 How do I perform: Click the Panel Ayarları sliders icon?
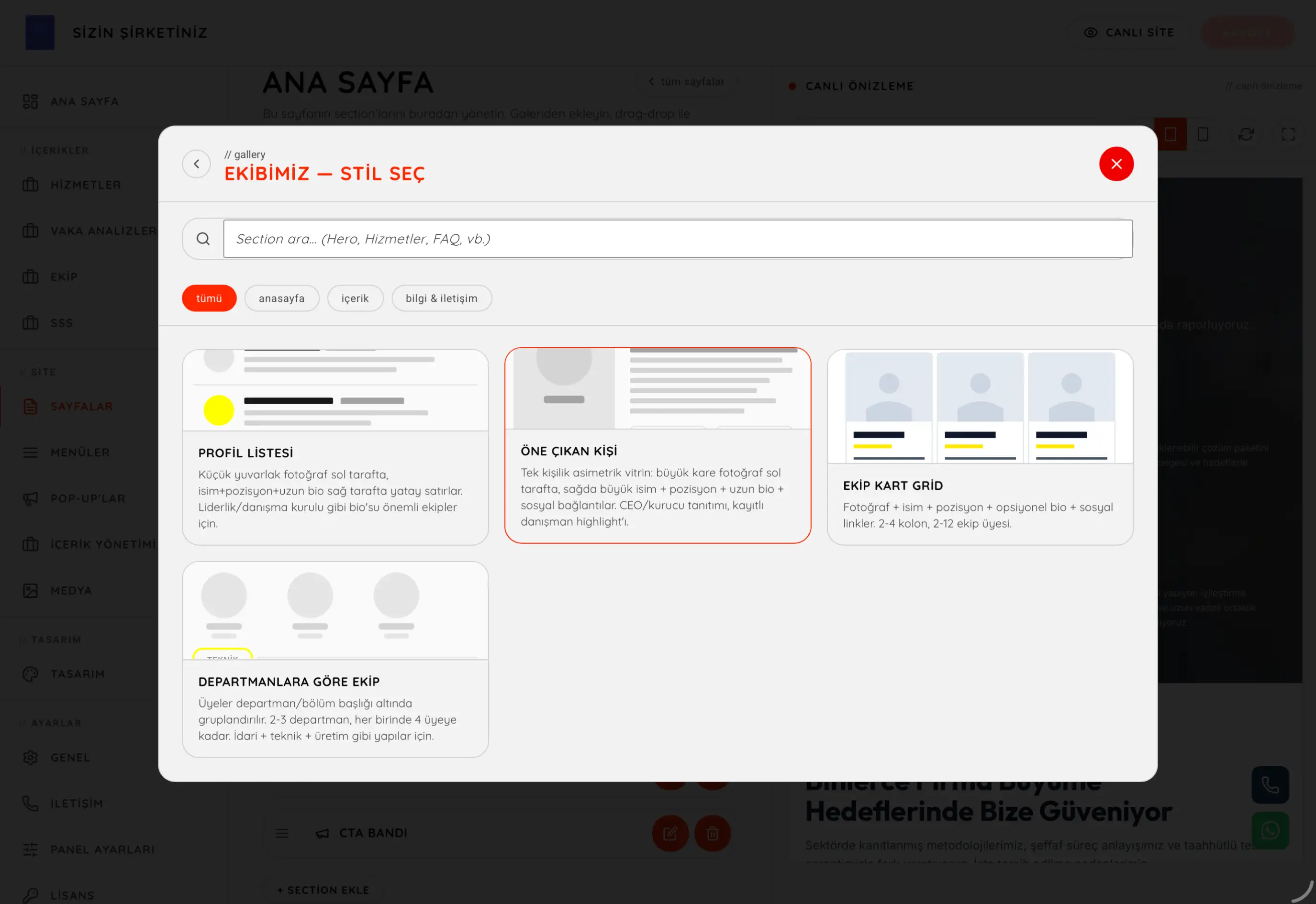point(30,849)
